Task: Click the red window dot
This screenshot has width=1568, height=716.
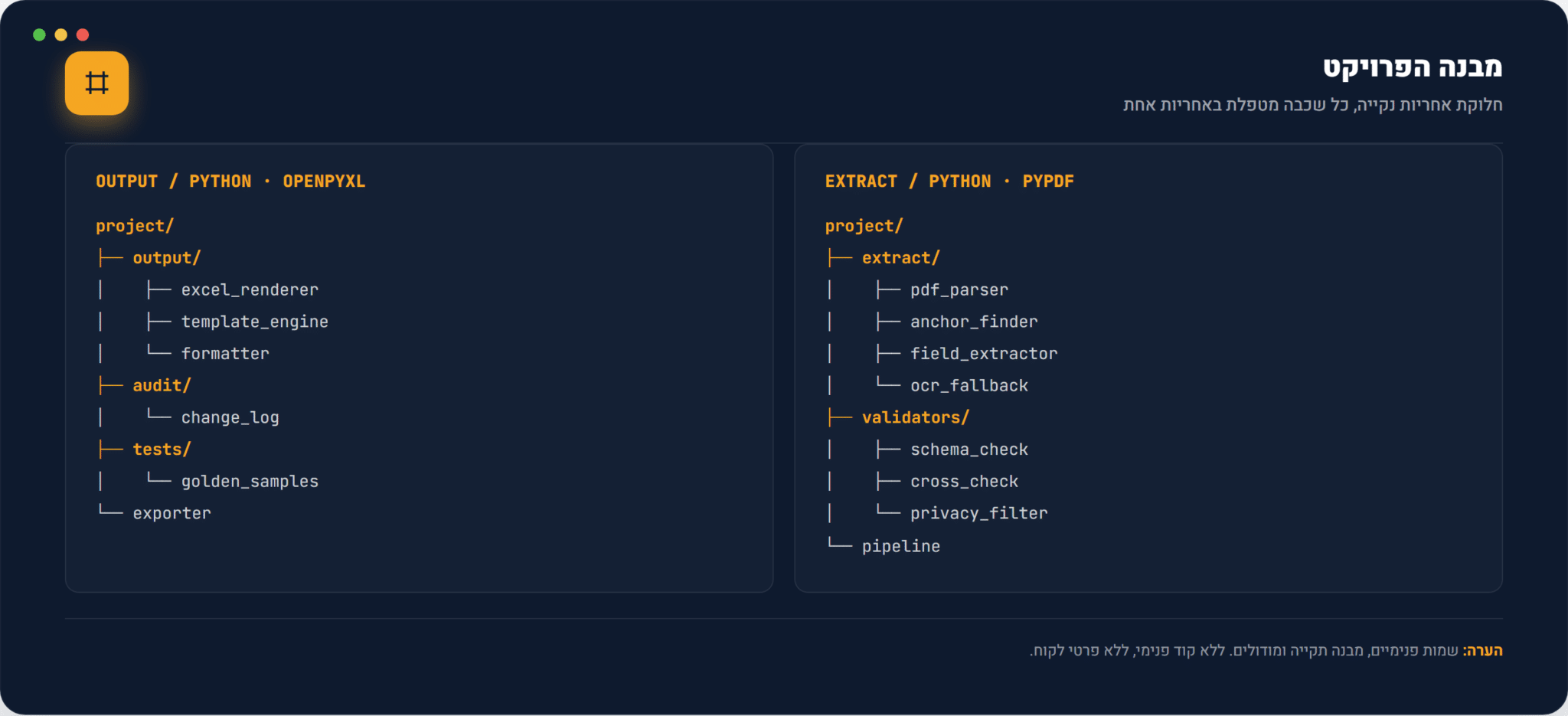Action: [83, 34]
